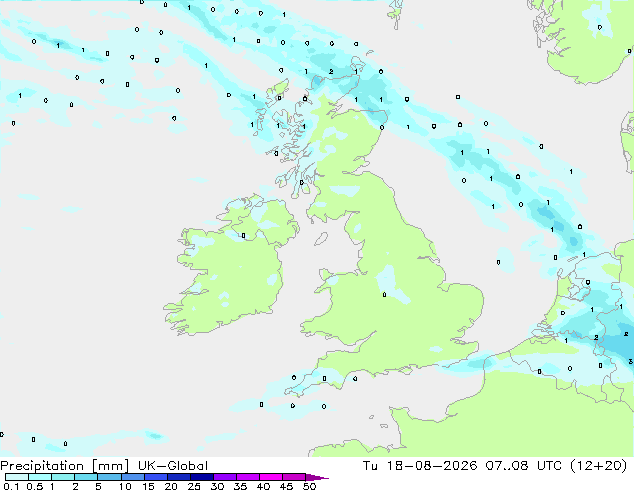
Task: Click the date "Tu 18-08-2026" text
Action: 420,466
